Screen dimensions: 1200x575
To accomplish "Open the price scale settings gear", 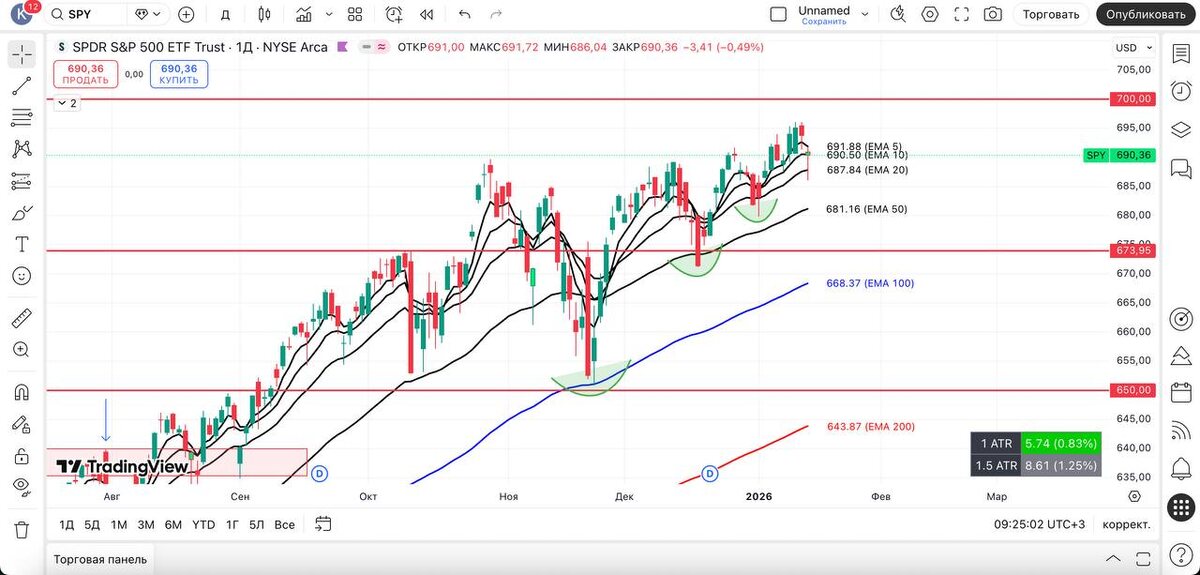I will (1133, 496).
